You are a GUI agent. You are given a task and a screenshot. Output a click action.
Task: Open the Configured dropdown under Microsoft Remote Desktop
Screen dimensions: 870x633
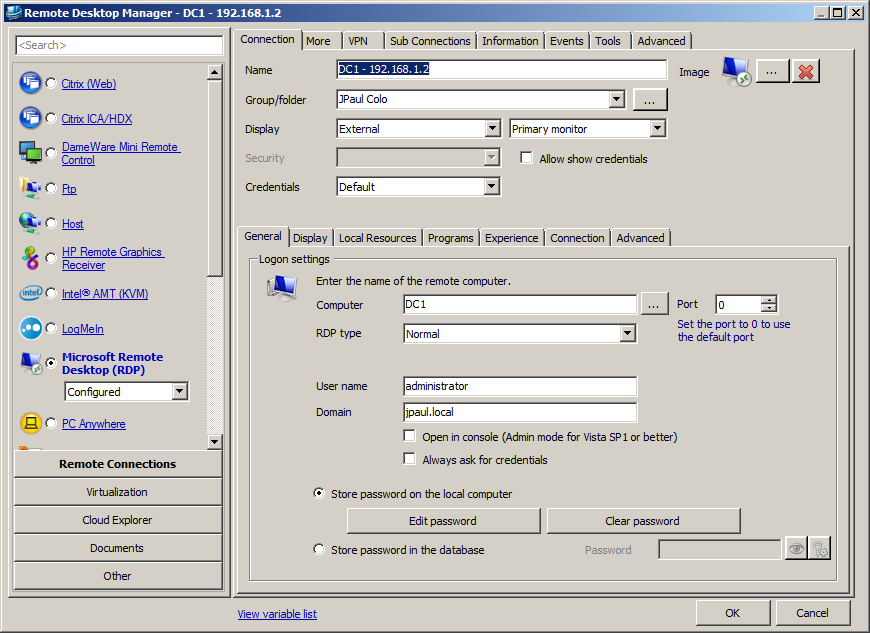click(179, 391)
